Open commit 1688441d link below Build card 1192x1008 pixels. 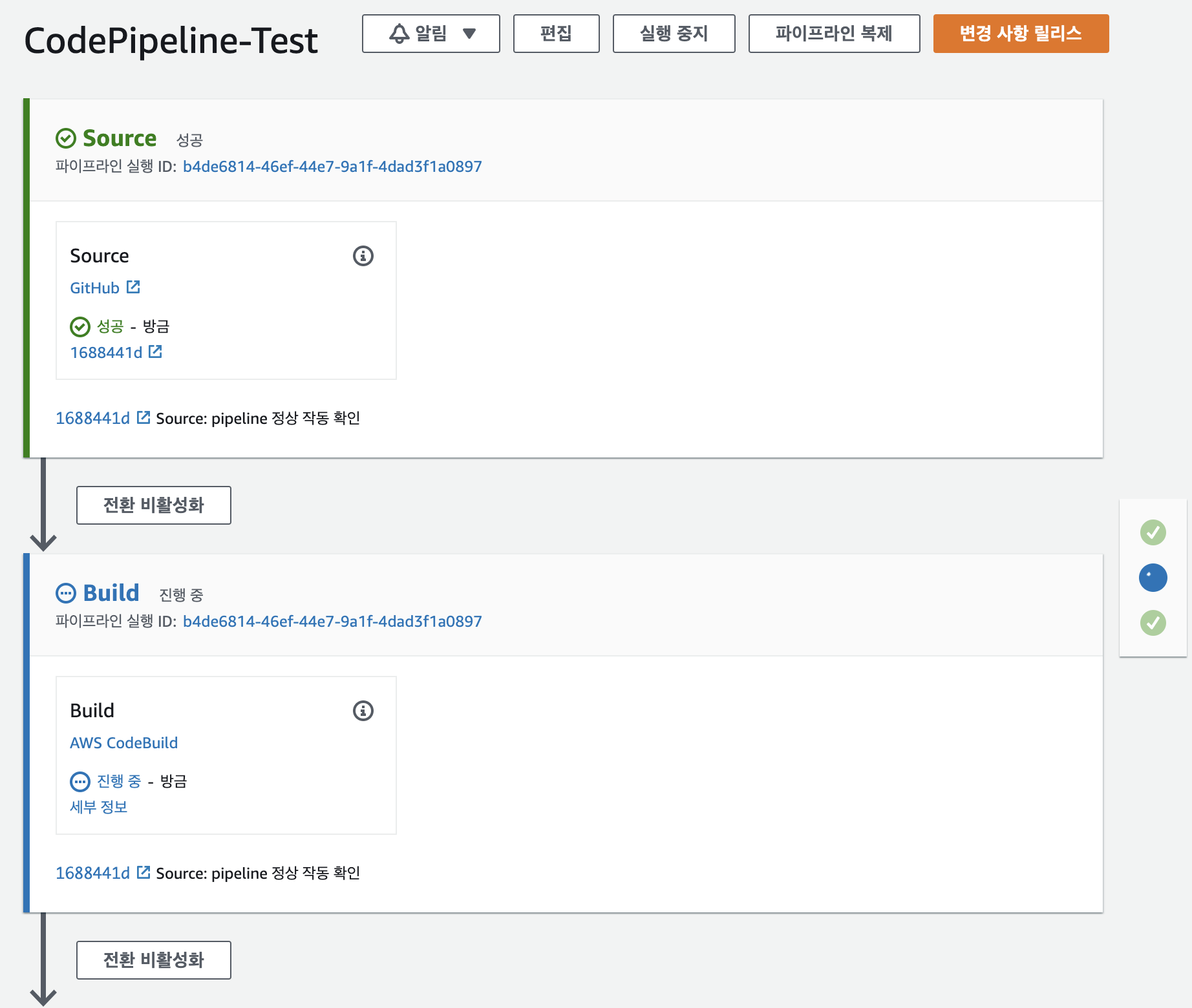click(92, 874)
